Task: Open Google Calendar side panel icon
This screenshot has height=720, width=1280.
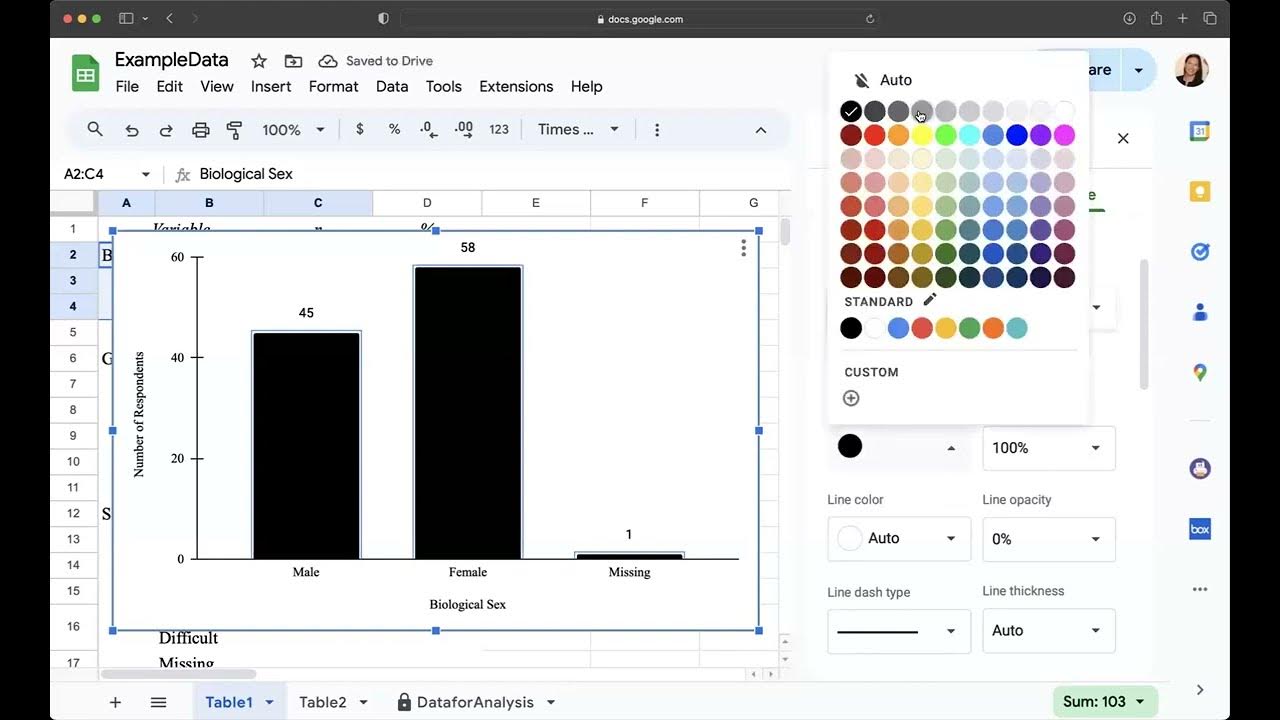Action: click(1200, 131)
